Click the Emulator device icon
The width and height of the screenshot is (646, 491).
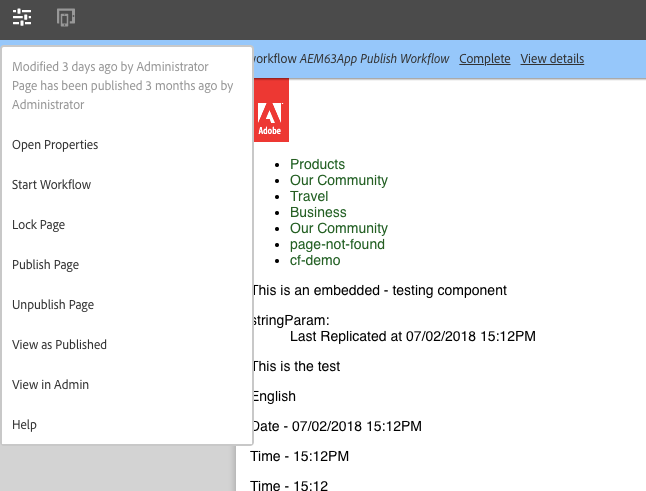(66, 17)
